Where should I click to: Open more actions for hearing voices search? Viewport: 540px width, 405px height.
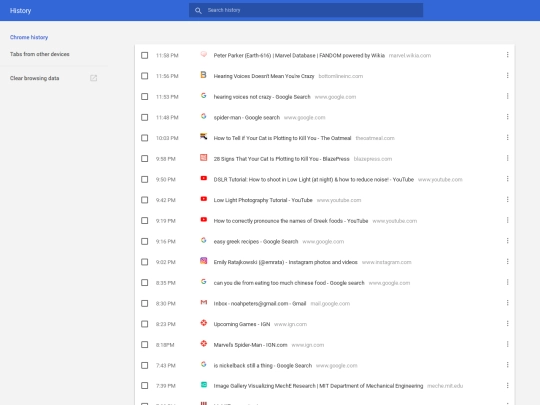point(507,96)
